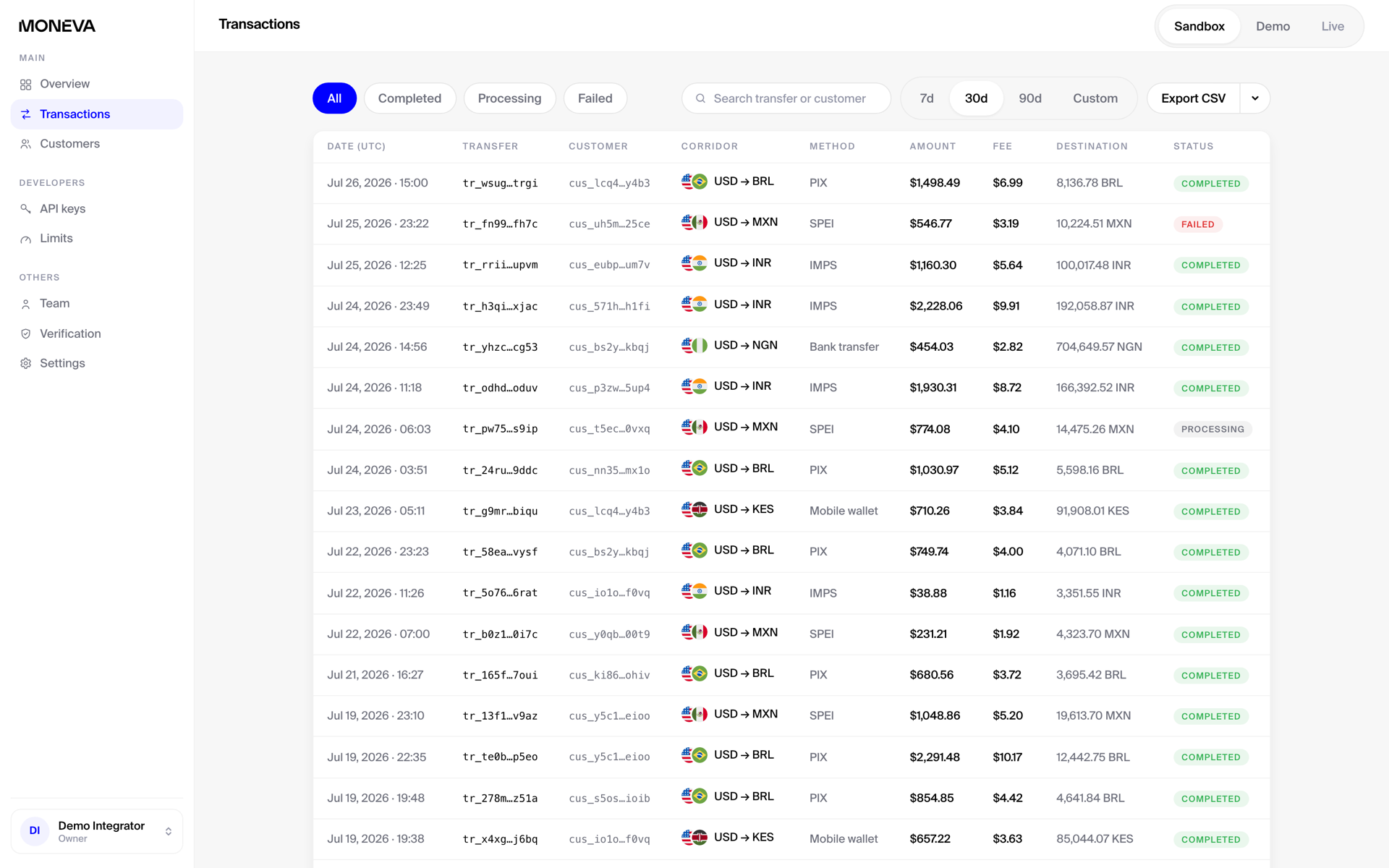Click amount $749.74
This screenshot has width=1389, height=868.
coord(929,552)
